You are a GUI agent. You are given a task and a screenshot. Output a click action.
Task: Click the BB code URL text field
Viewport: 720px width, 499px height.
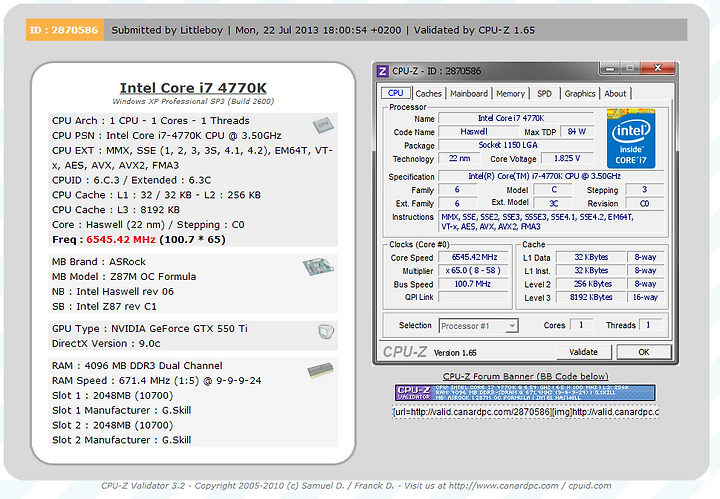point(525,412)
